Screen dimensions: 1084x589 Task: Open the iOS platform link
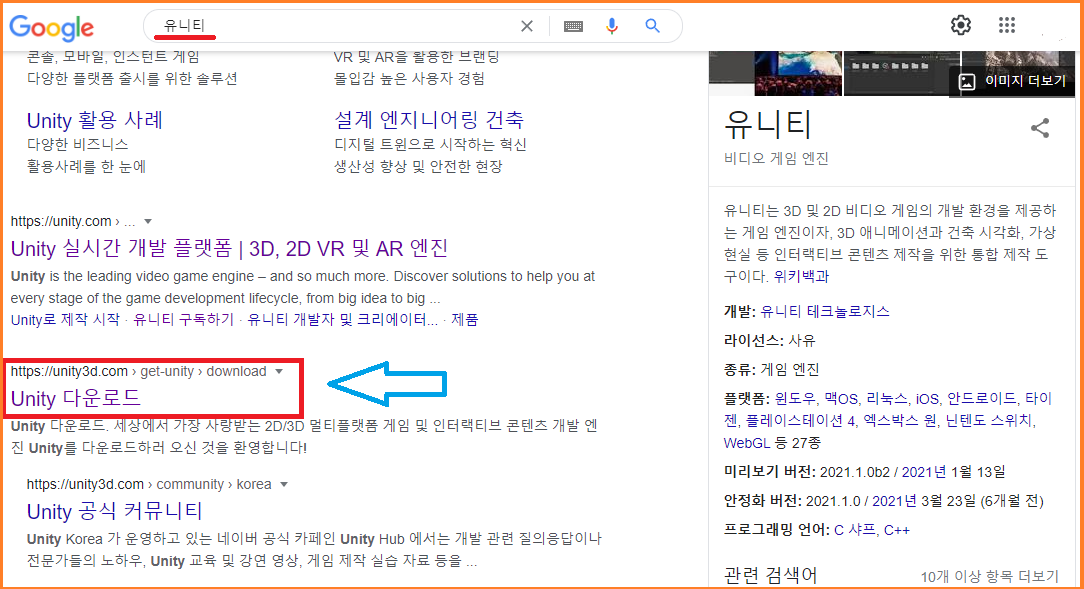tap(928, 399)
